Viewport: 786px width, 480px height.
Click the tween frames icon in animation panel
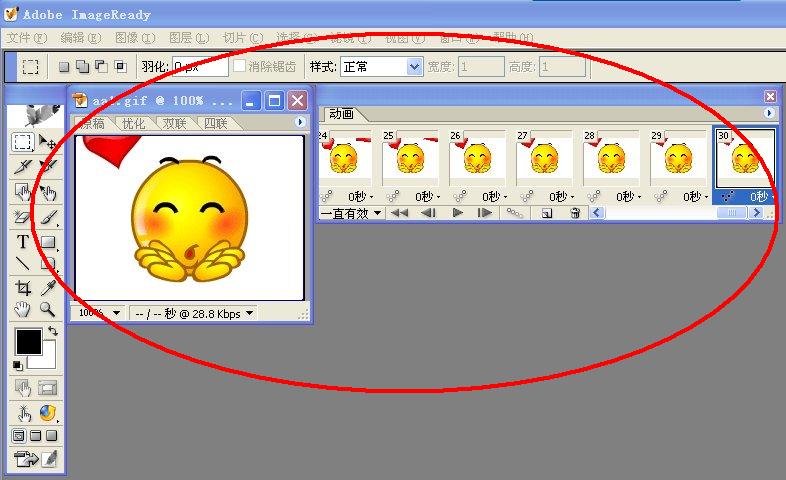pyautogui.click(x=515, y=213)
